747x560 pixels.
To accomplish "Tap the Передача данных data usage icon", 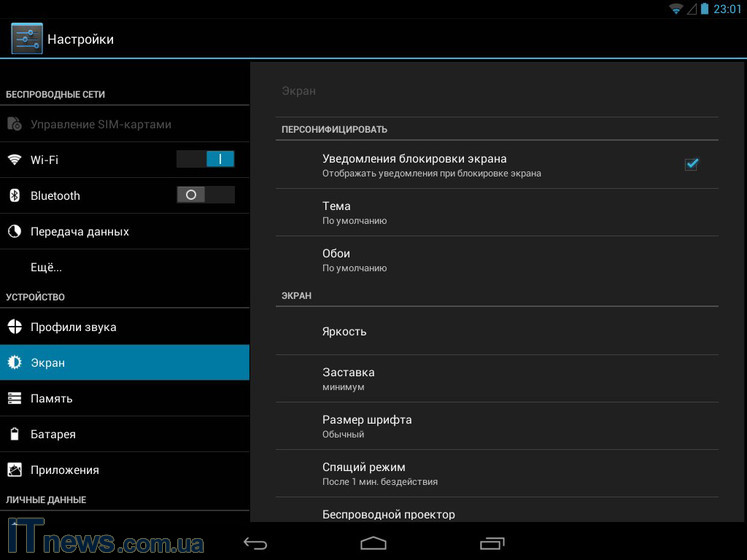I will [x=15, y=232].
